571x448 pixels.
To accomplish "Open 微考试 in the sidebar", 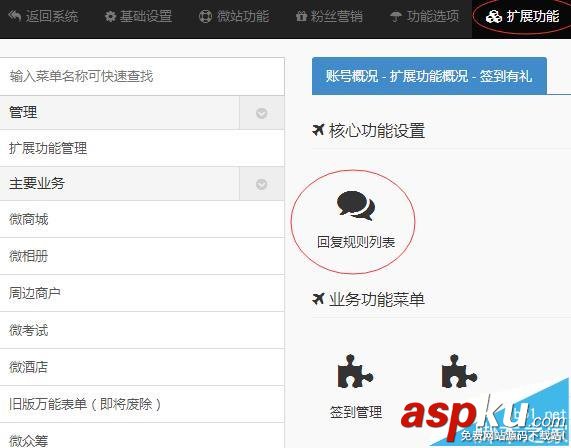I will 142,330.
